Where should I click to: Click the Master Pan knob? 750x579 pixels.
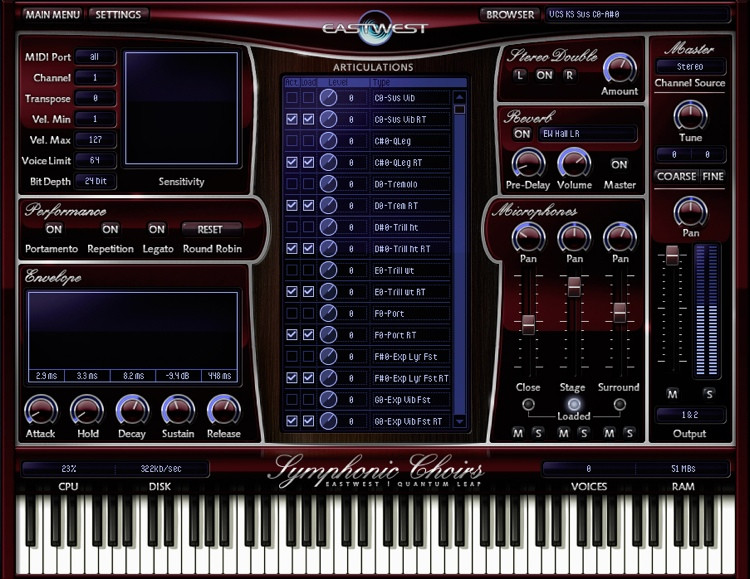(x=690, y=212)
